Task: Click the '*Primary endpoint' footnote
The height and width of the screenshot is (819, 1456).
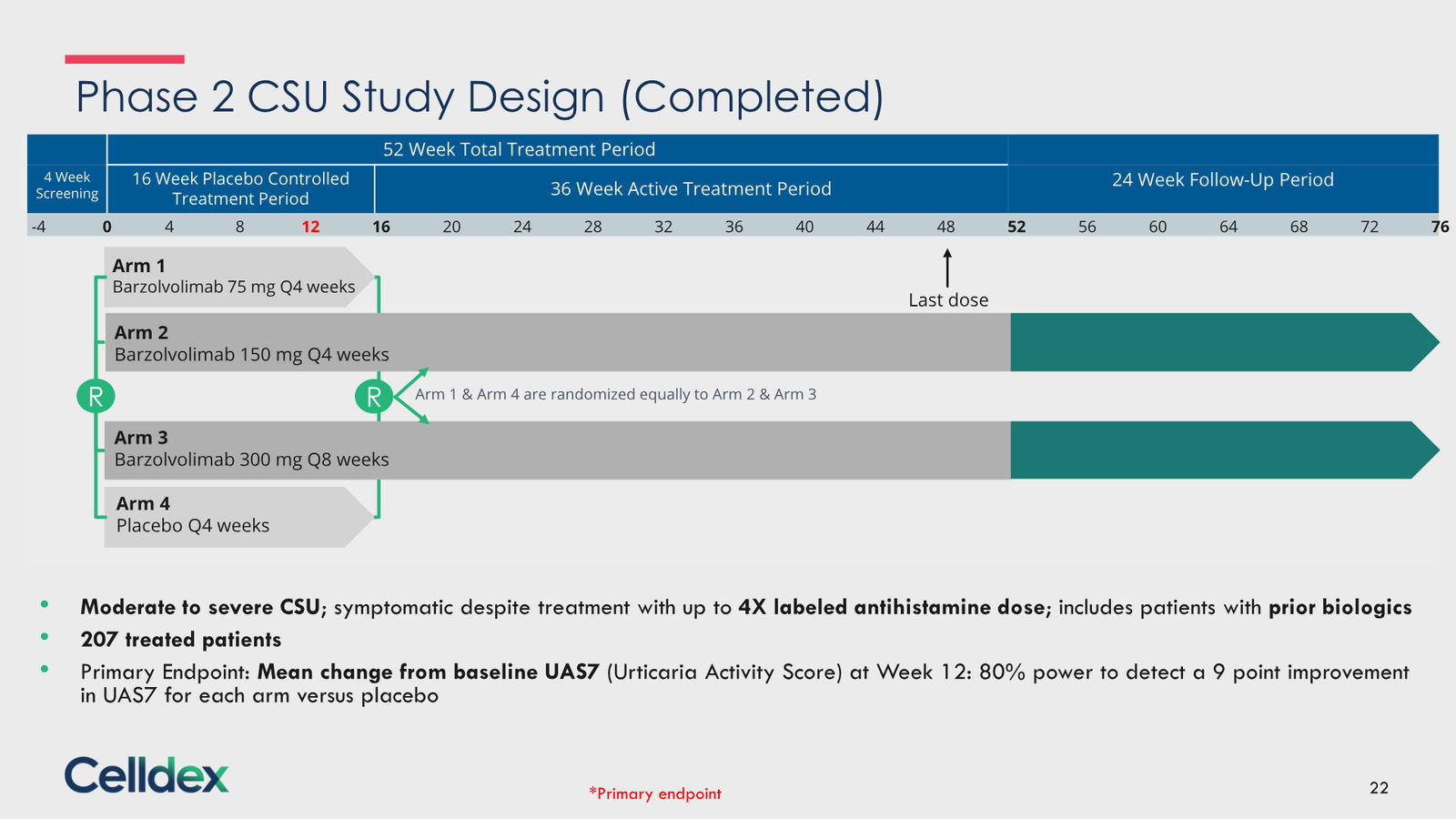Action: pyautogui.click(x=654, y=794)
